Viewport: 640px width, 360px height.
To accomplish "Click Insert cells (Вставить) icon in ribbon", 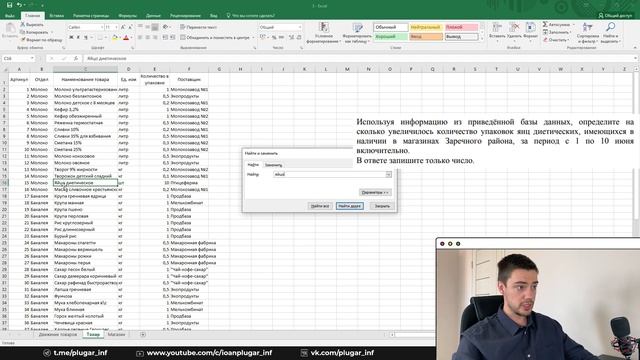I will coord(497,28).
